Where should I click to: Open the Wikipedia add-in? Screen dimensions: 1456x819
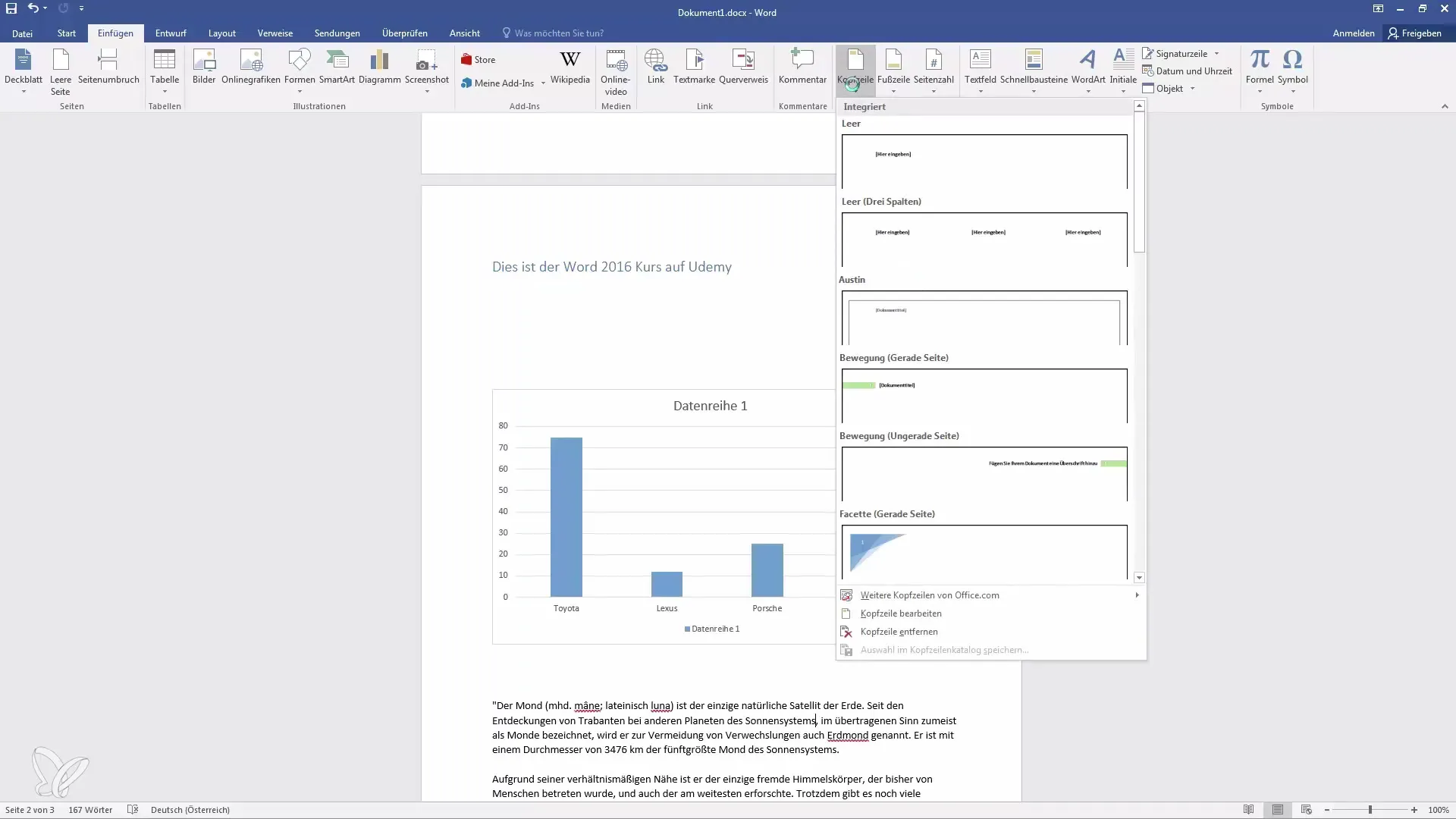coord(570,67)
